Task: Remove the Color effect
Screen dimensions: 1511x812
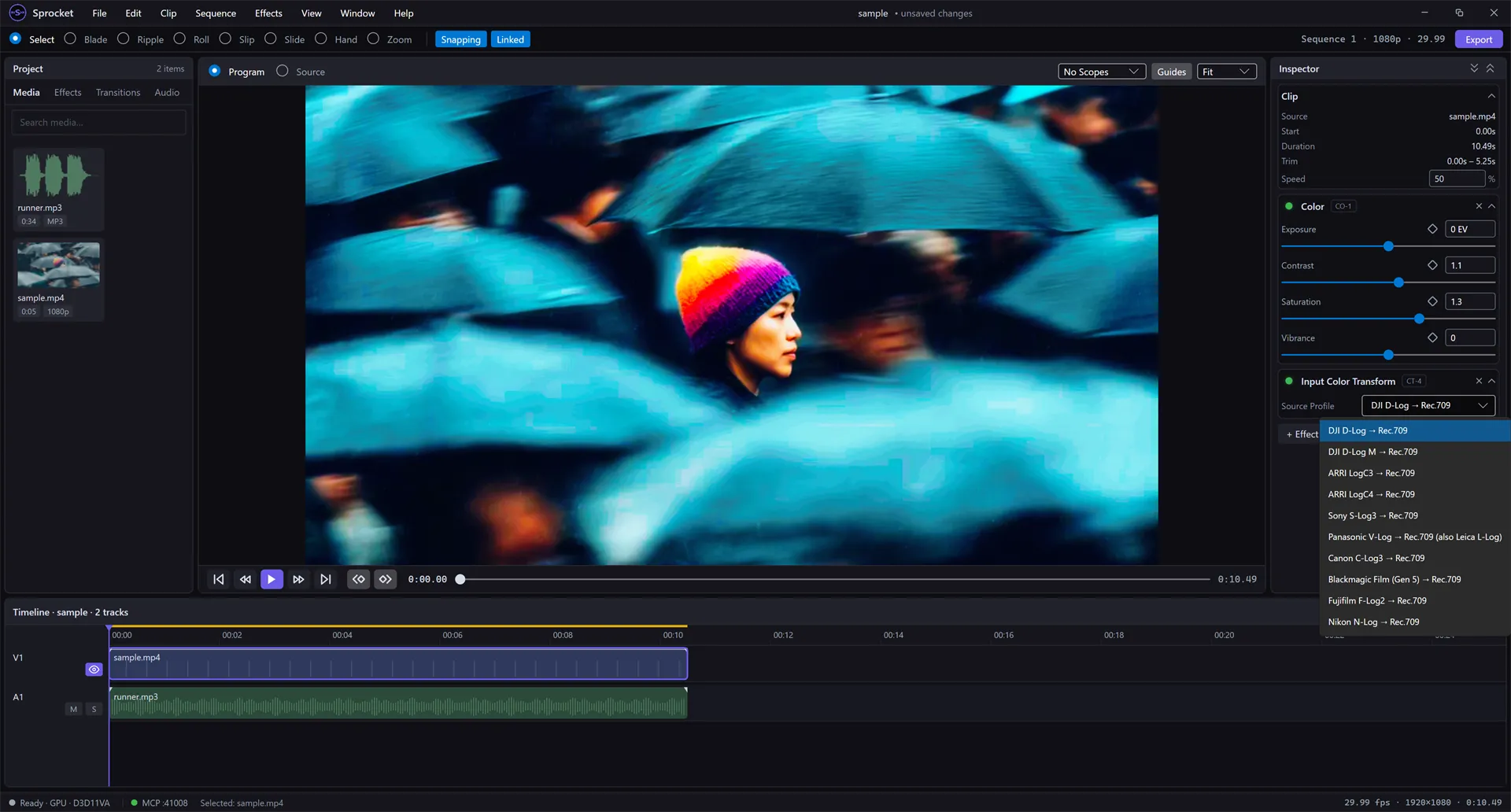Action: click(1479, 206)
